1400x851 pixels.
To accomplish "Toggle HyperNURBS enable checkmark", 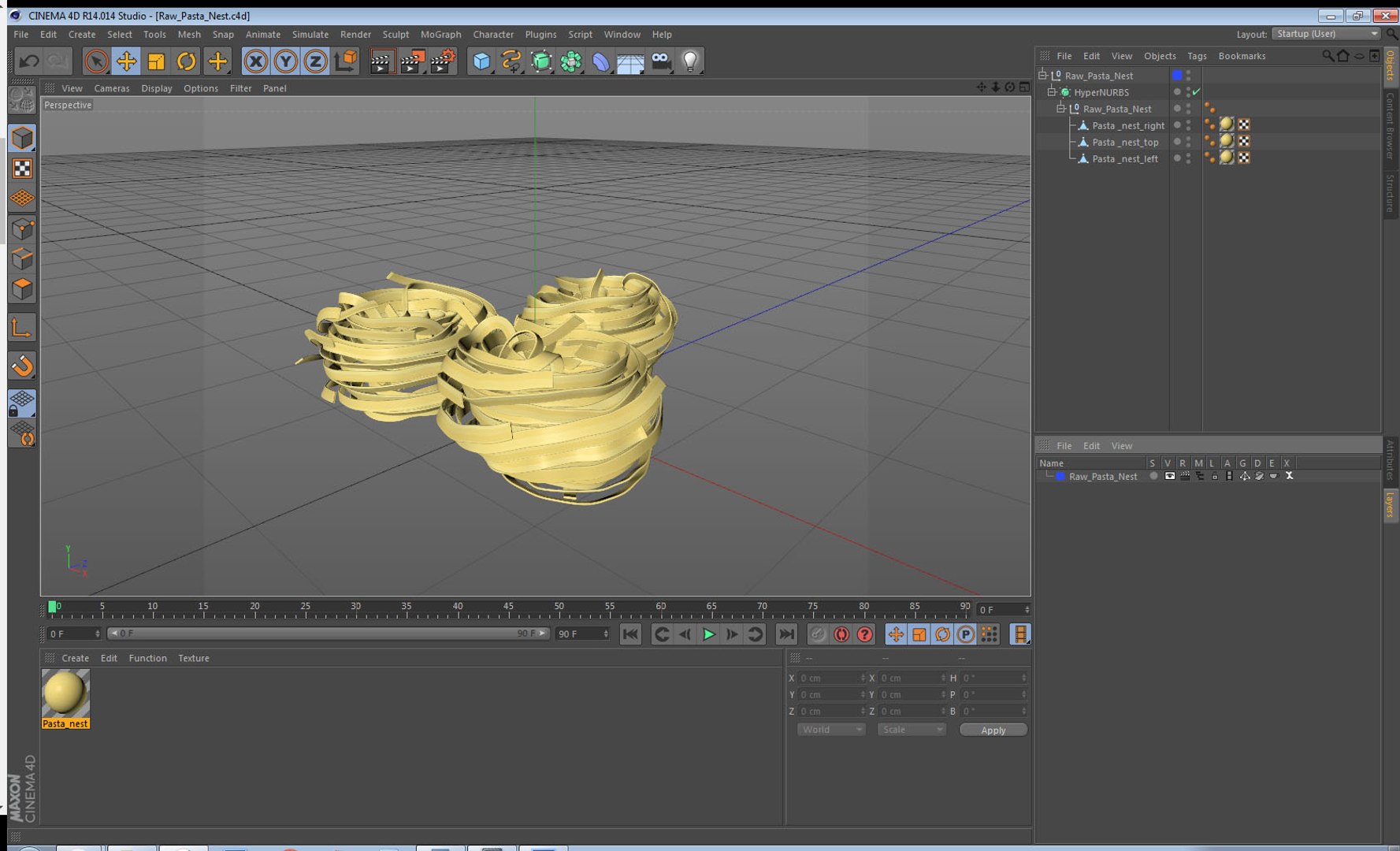I will point(1197,92).
